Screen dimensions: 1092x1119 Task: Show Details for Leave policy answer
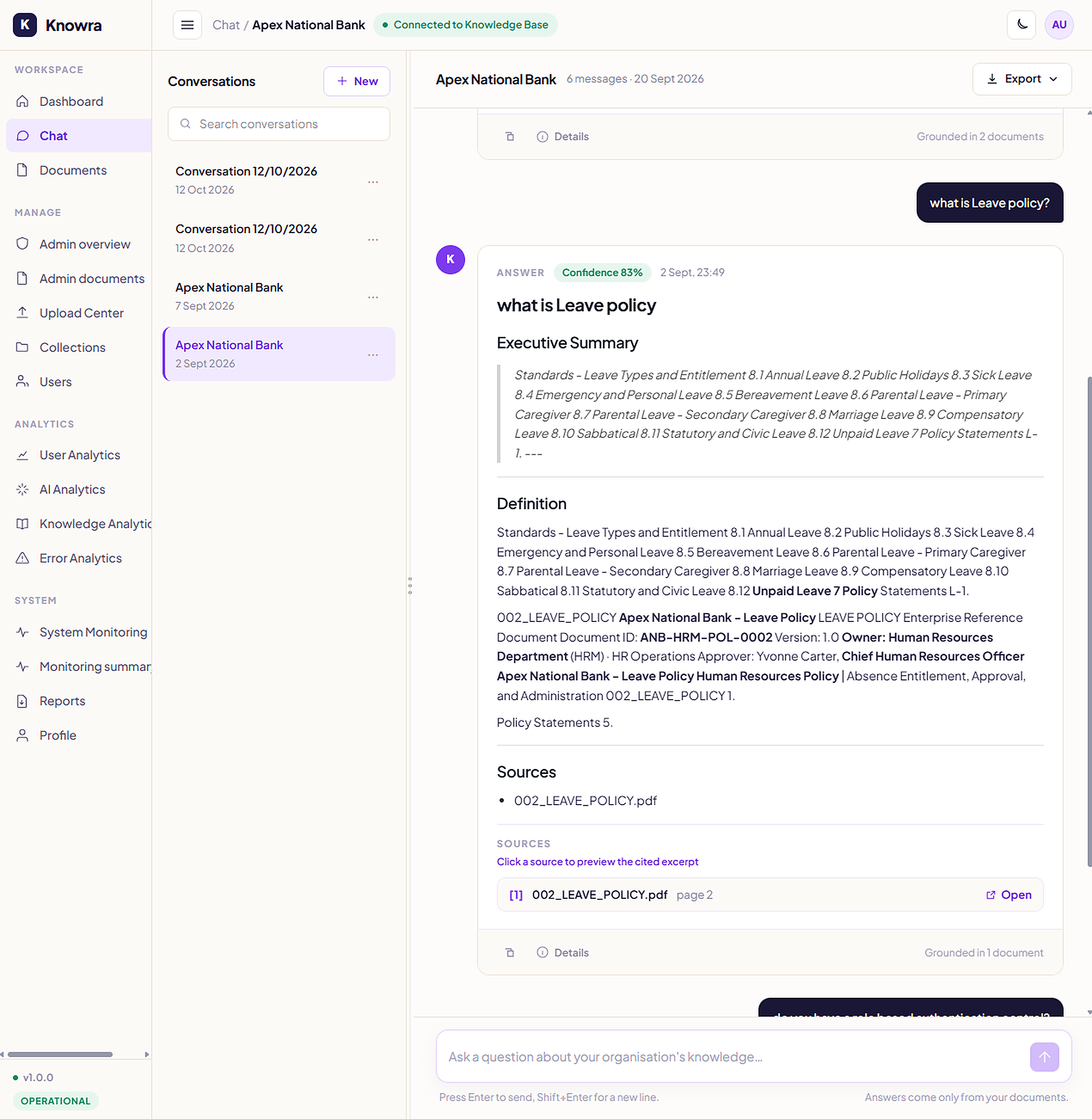tap(563, 953)
